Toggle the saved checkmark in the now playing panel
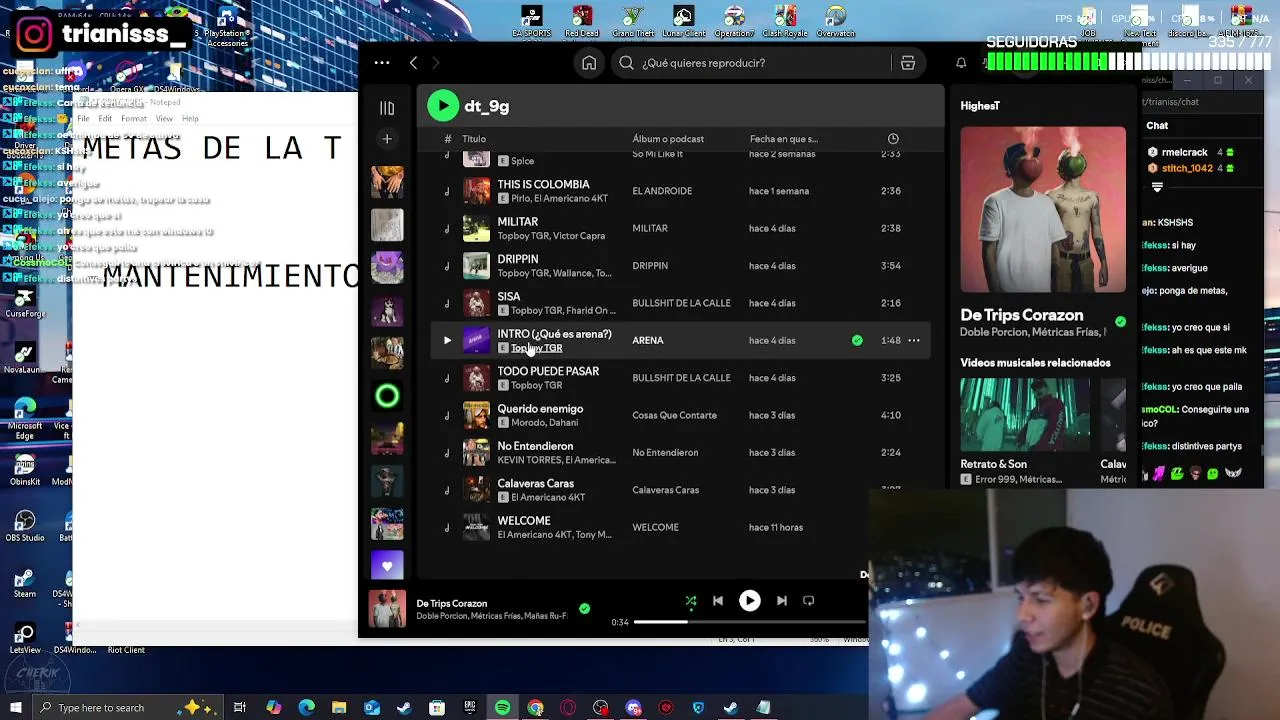Image resolution: width=1280 pixels, height=720 pixels. [1120, 322]
